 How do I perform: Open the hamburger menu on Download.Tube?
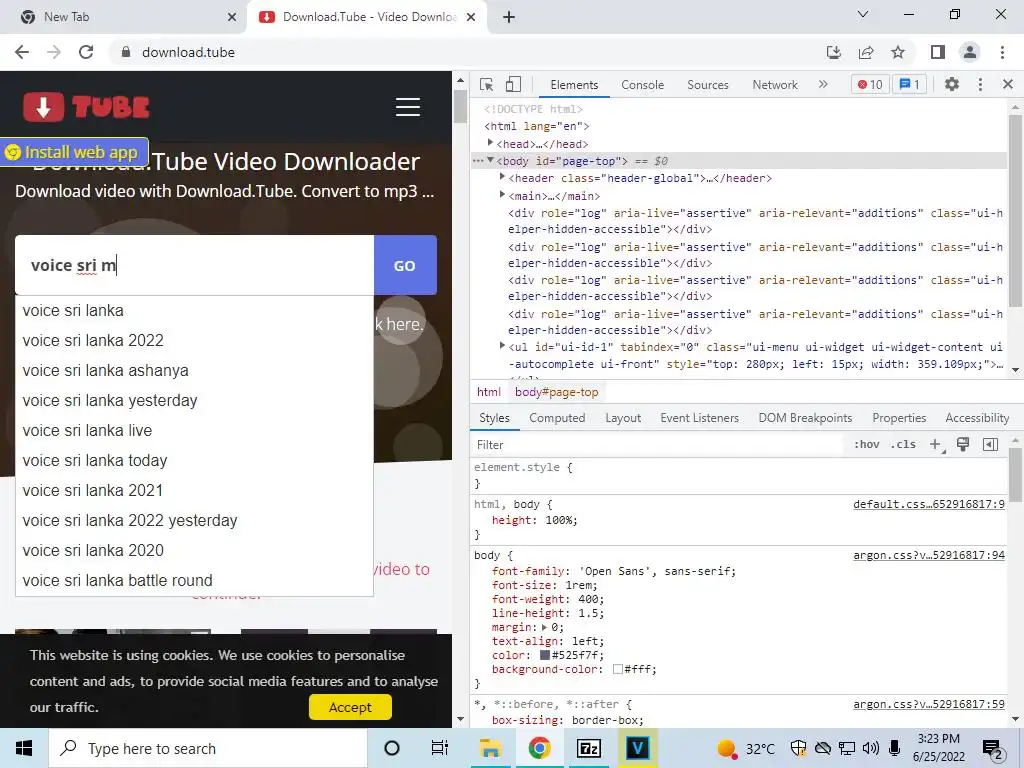pyautogui.click(x=408, y=107)
